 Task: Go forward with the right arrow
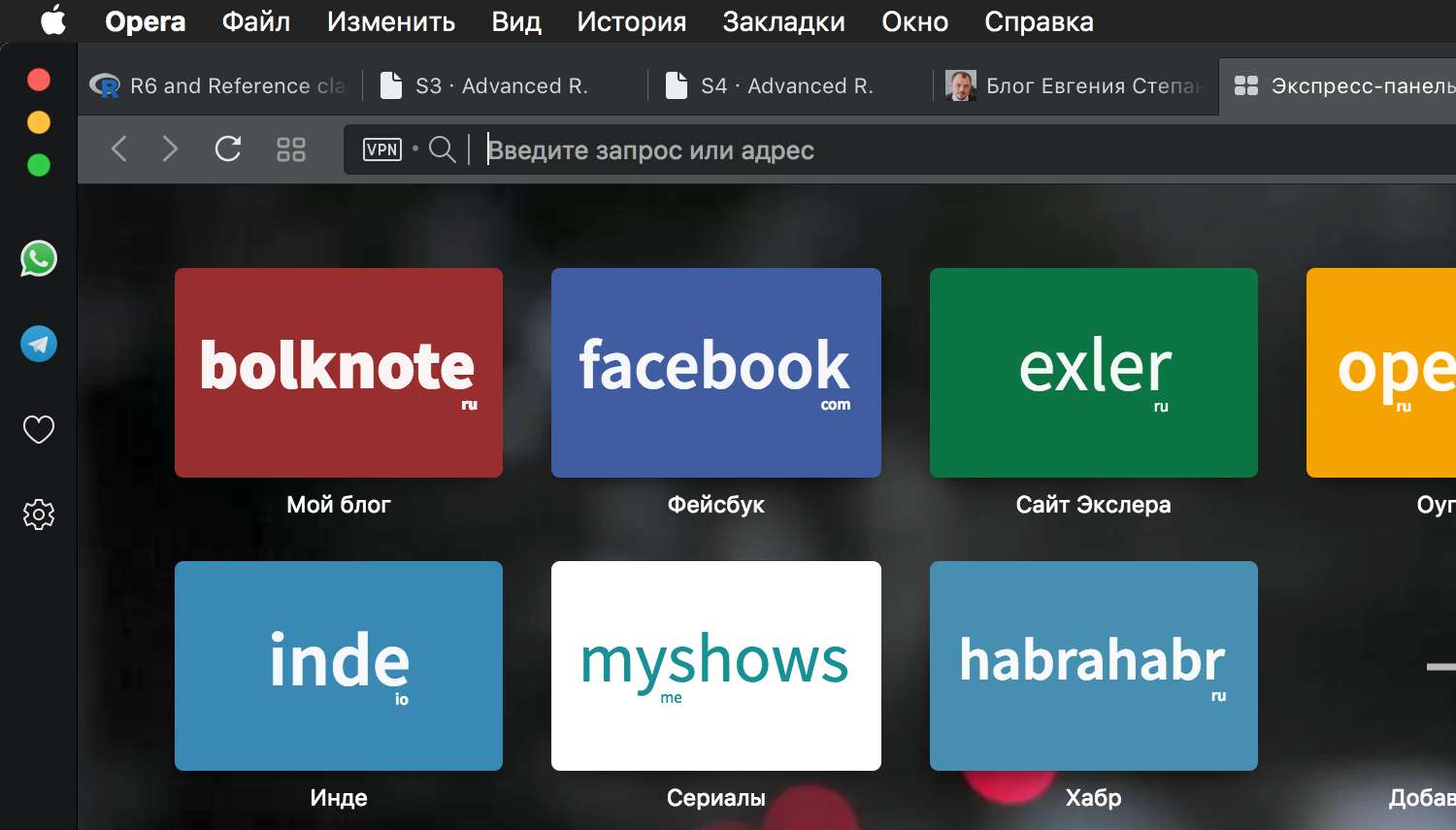pyautogui.click(x=170, y=149)
